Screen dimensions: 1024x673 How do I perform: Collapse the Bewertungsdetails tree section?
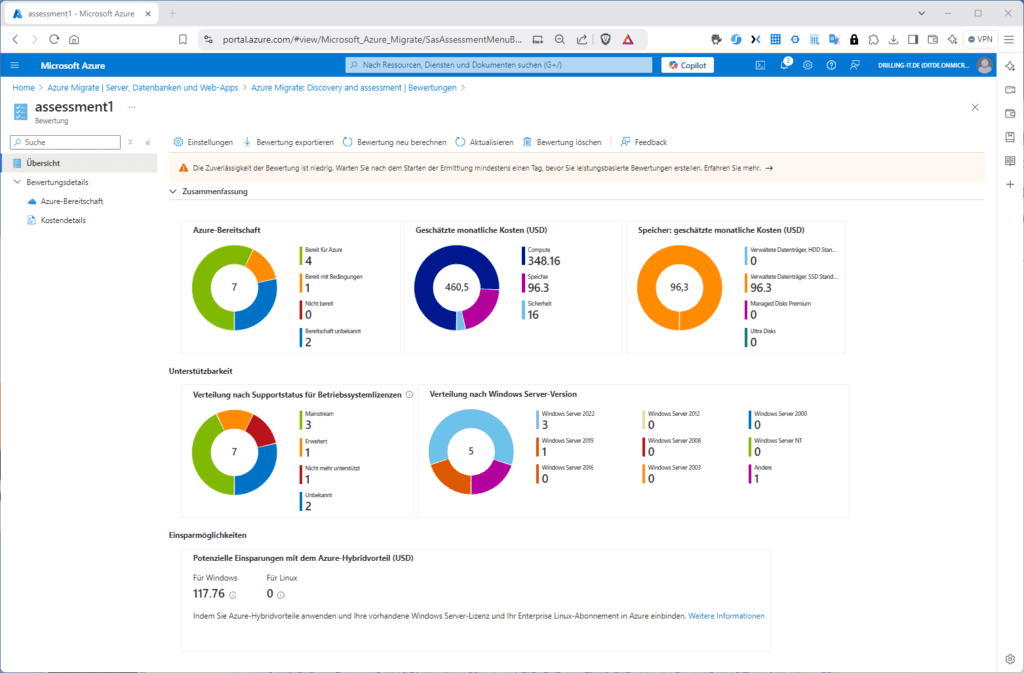(17, 182)
